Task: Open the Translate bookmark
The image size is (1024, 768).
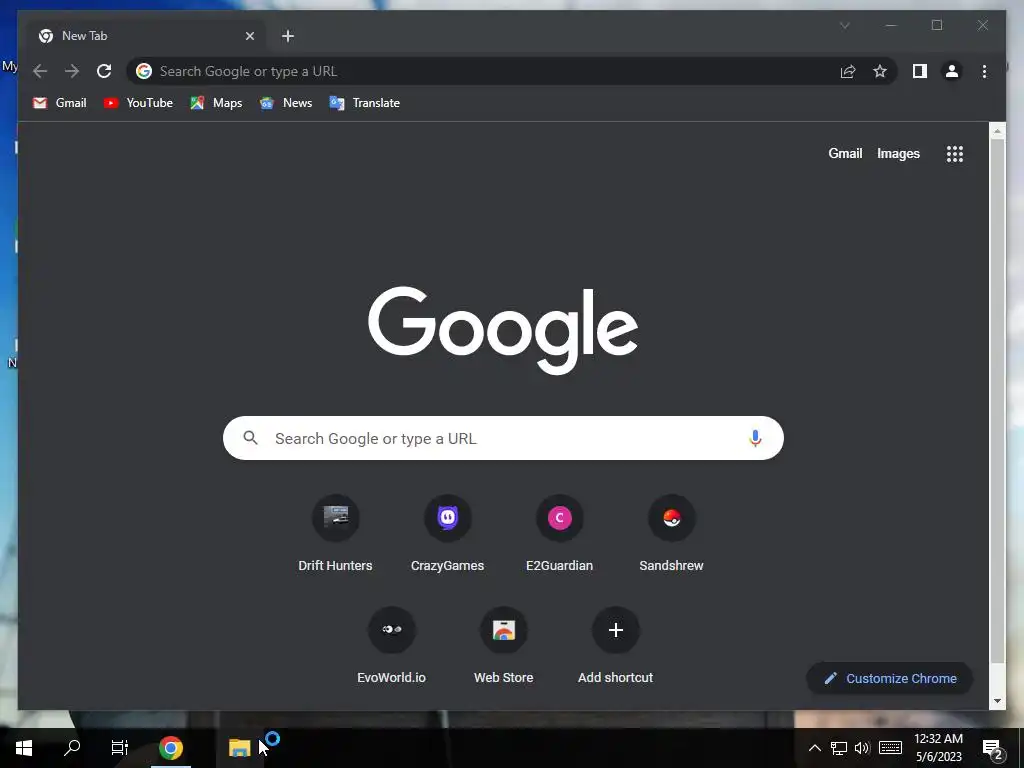Action: 364,103
